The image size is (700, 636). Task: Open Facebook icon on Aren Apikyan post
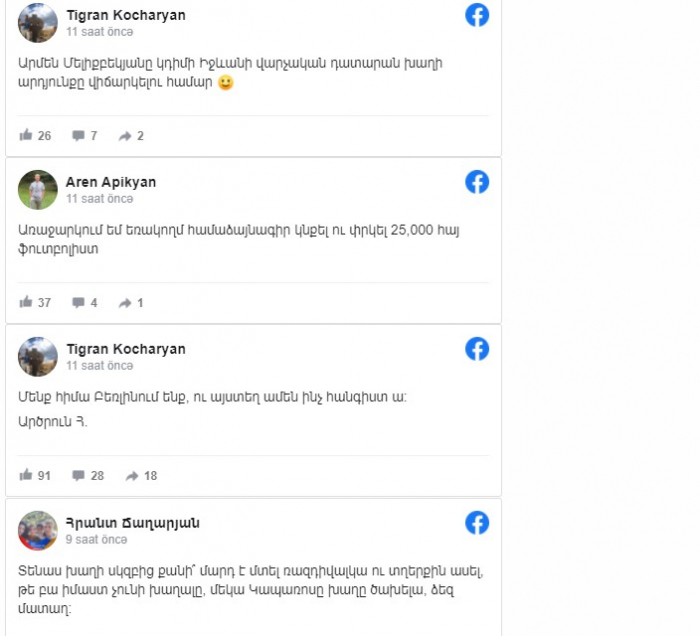[477, 182]
